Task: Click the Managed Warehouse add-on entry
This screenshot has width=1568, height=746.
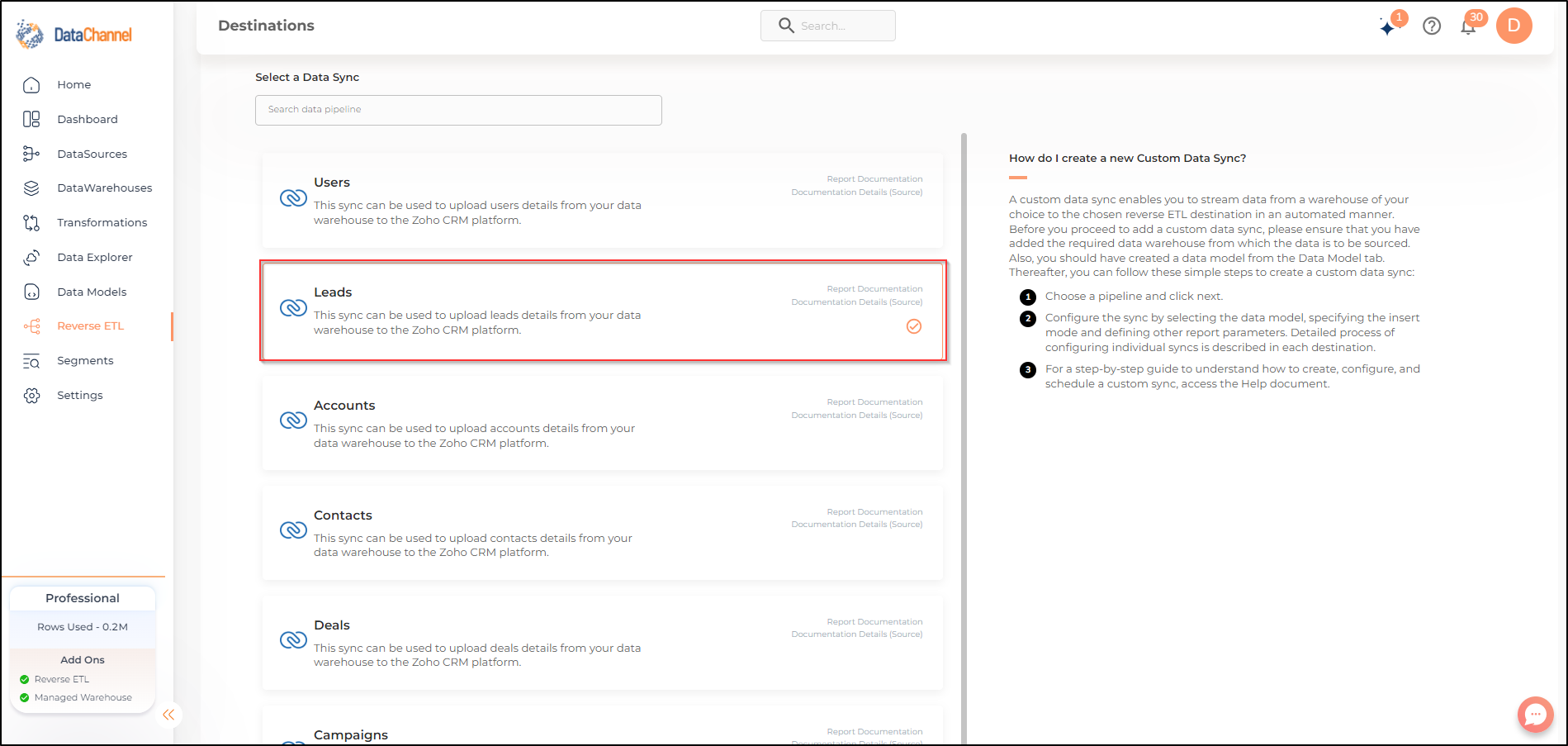Action: (x=76, y=697)
